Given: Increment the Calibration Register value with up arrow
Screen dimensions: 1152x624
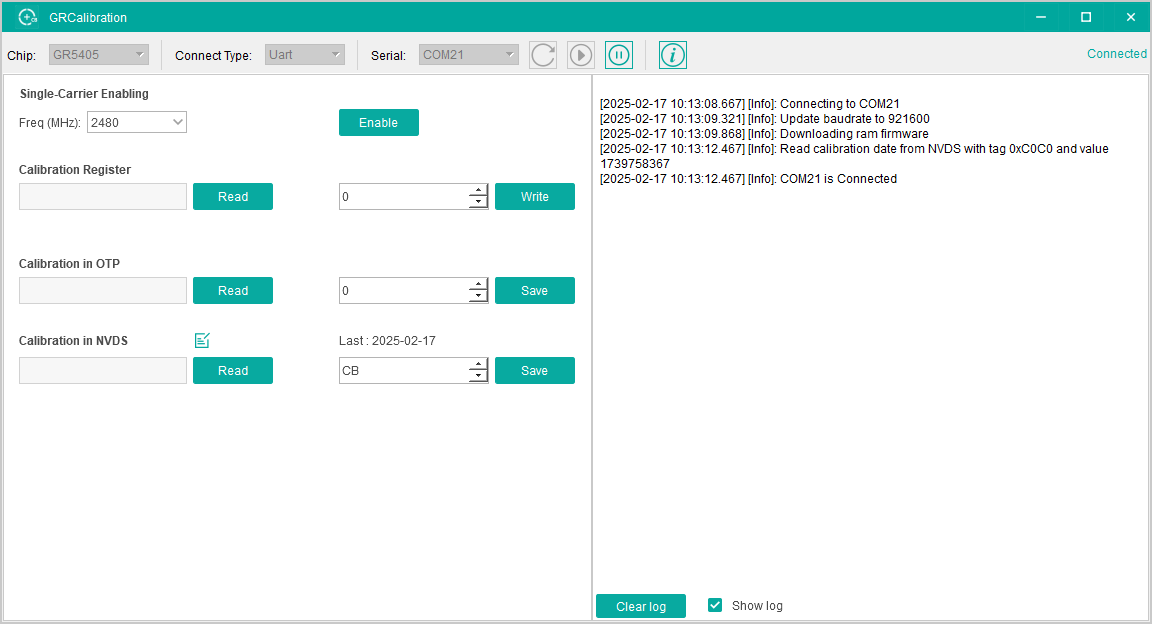Looking at the screenshot, I should tap(478, 191).
